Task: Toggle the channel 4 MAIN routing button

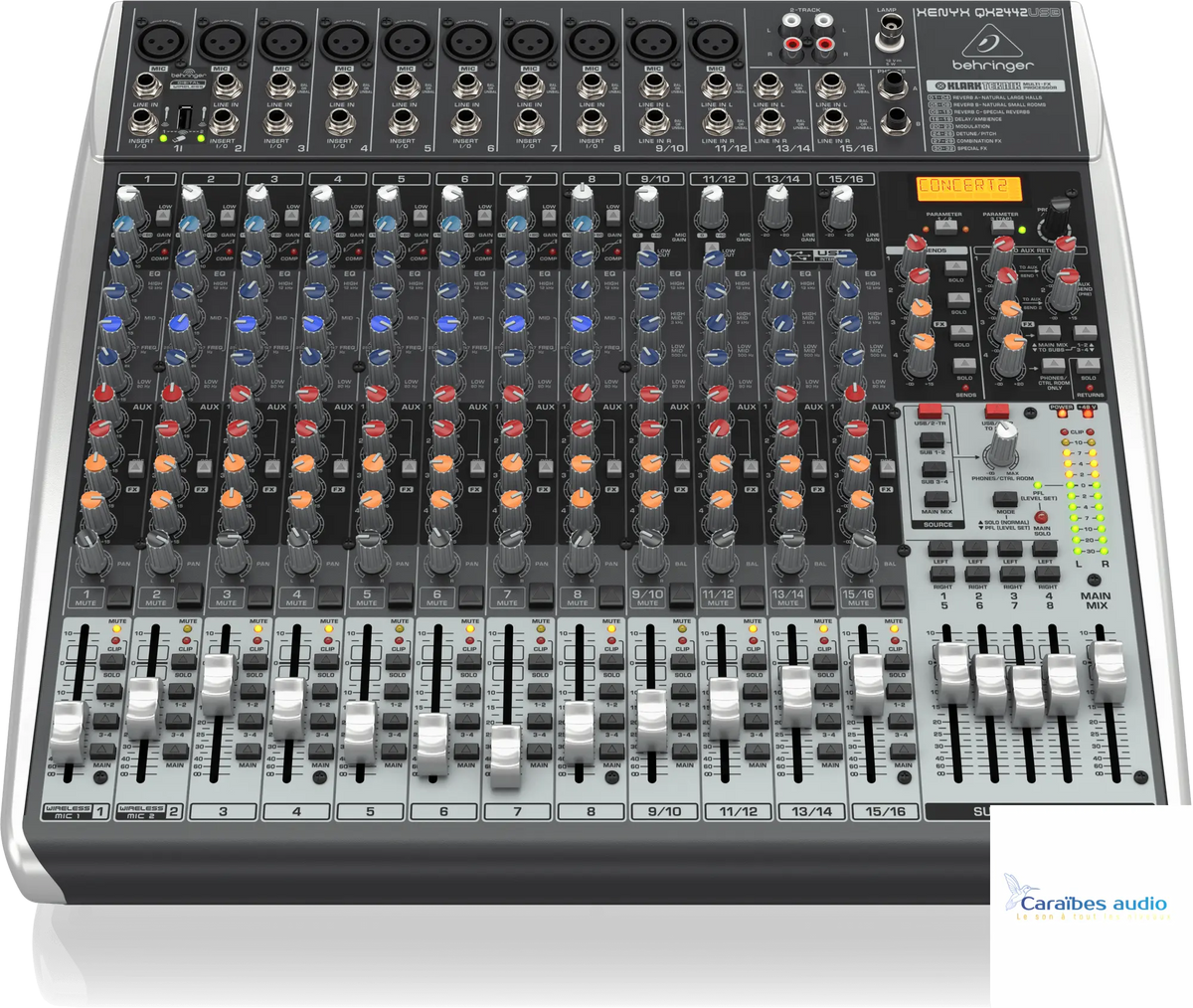Action: click(321, 752)
